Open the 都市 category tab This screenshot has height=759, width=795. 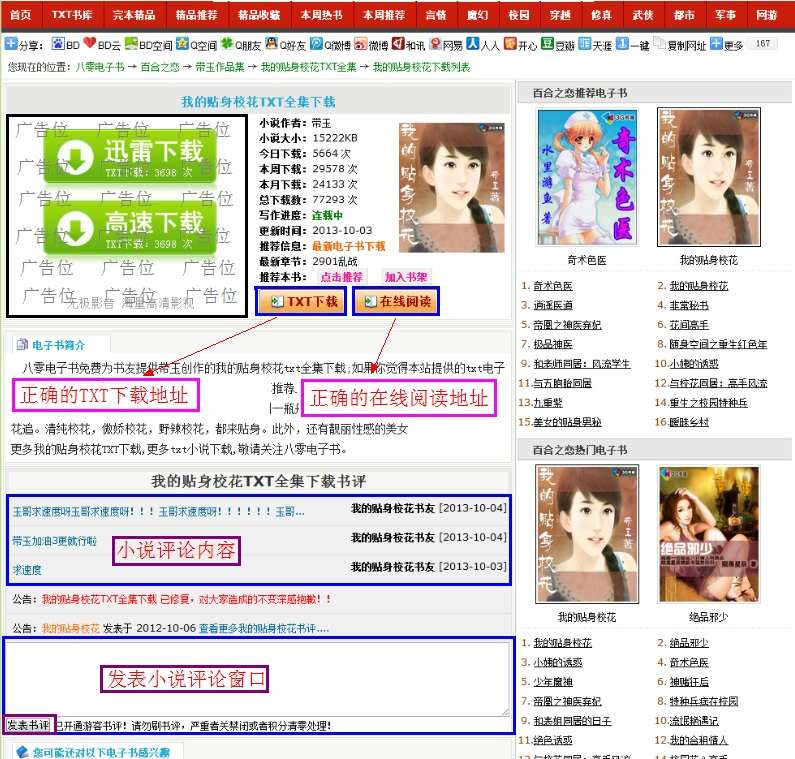pos(683,15)
